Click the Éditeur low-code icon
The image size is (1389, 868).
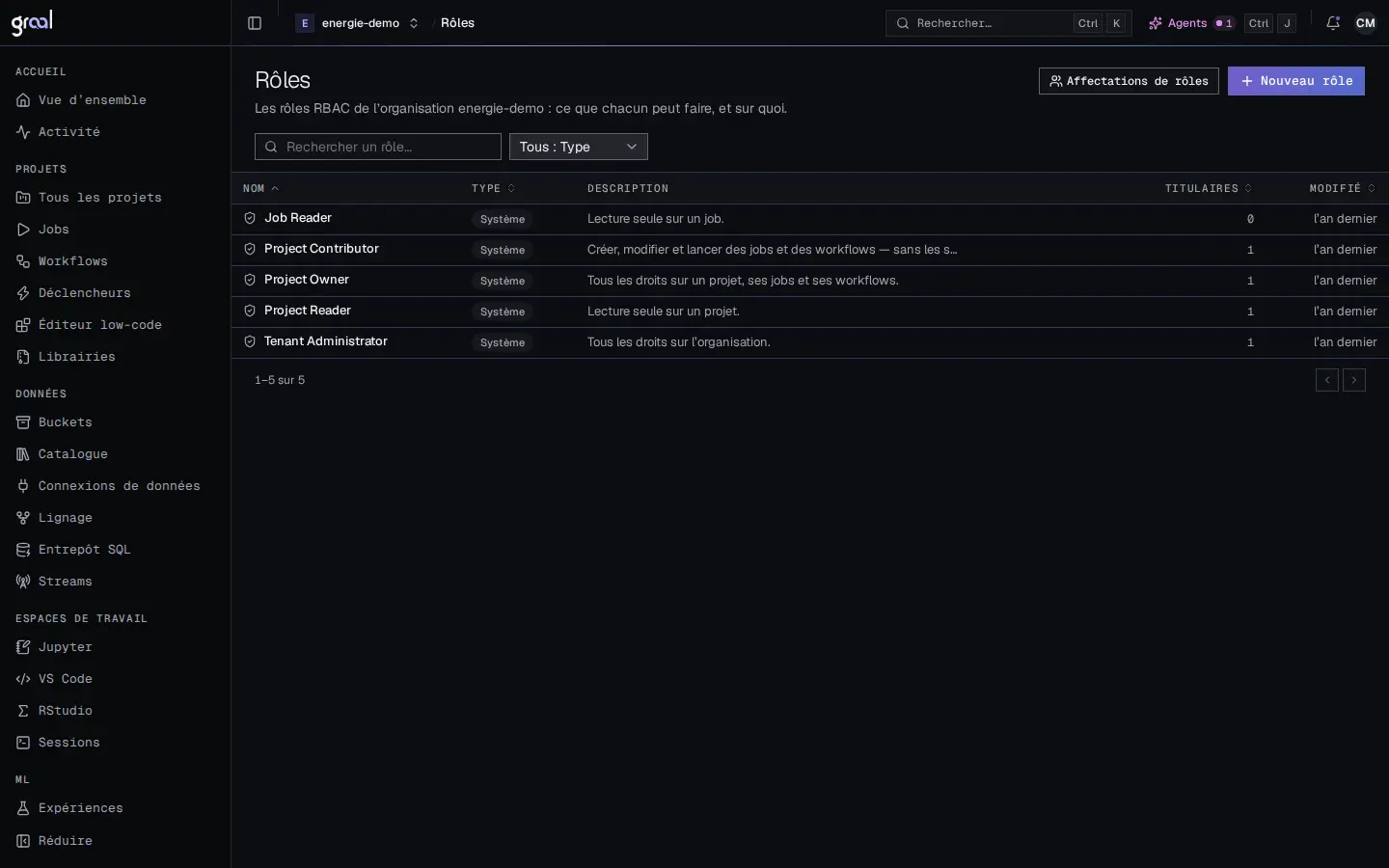coord(23,325)
